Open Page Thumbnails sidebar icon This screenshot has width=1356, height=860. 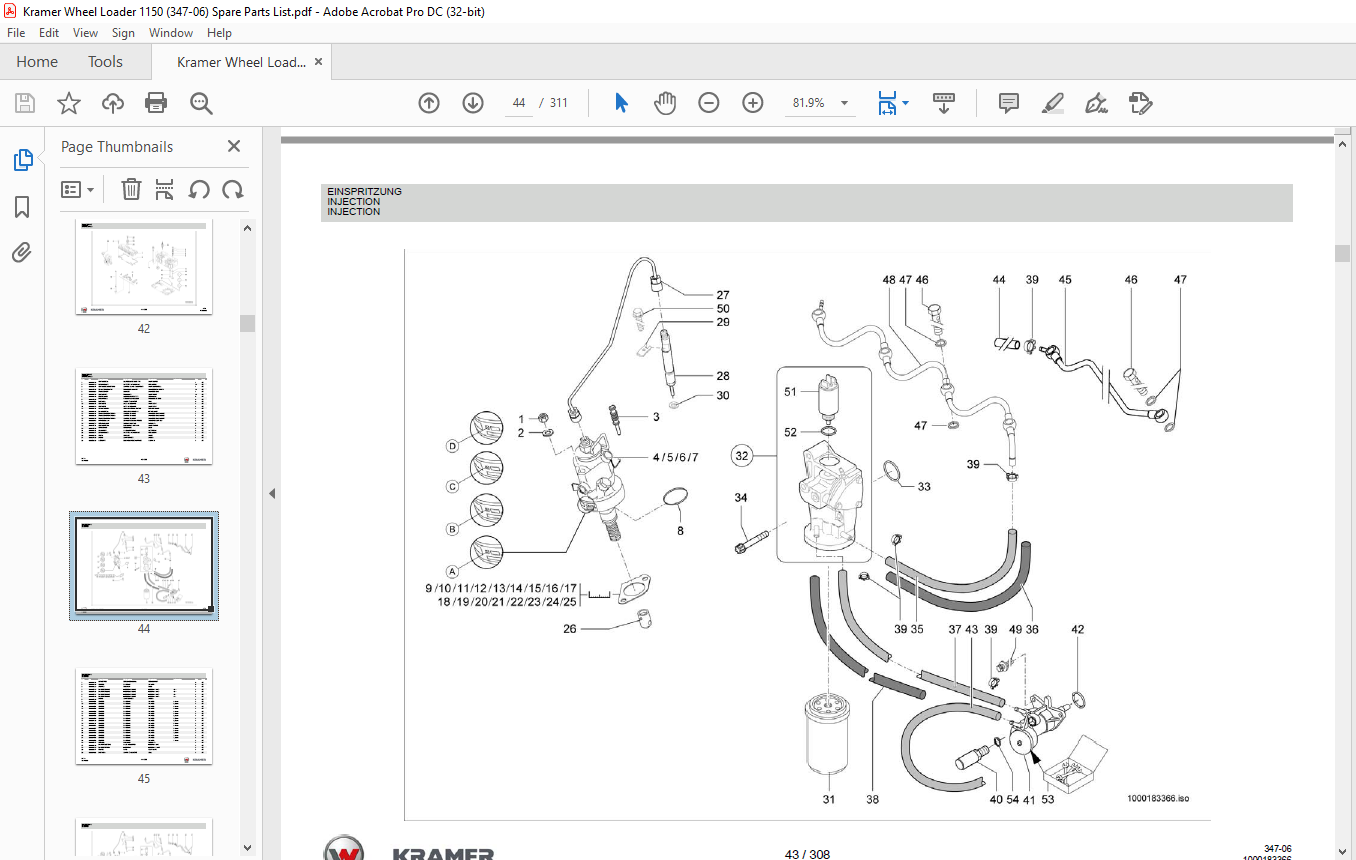coord(22,159)
